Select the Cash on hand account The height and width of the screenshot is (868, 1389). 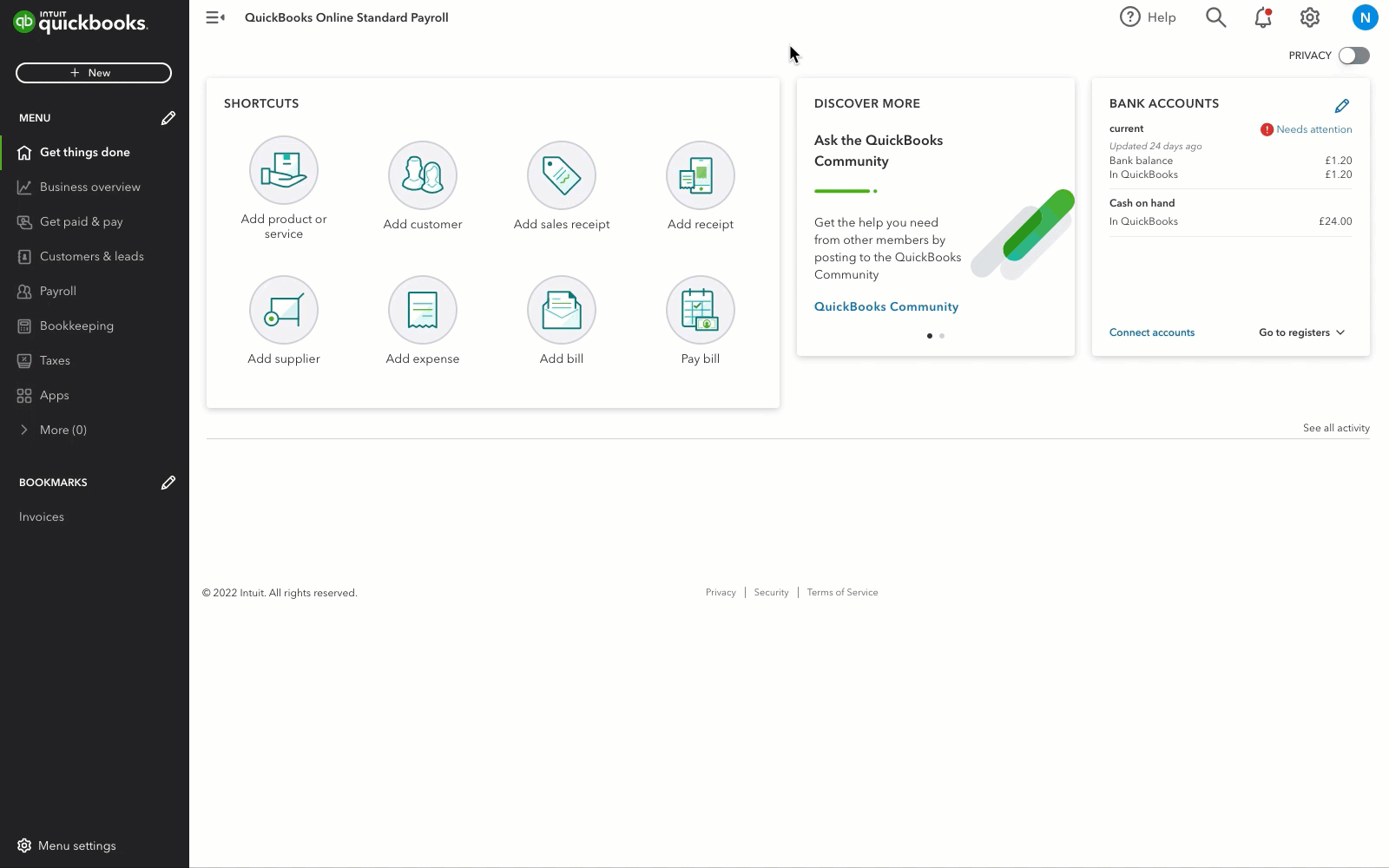click(x=1142, y=203)
